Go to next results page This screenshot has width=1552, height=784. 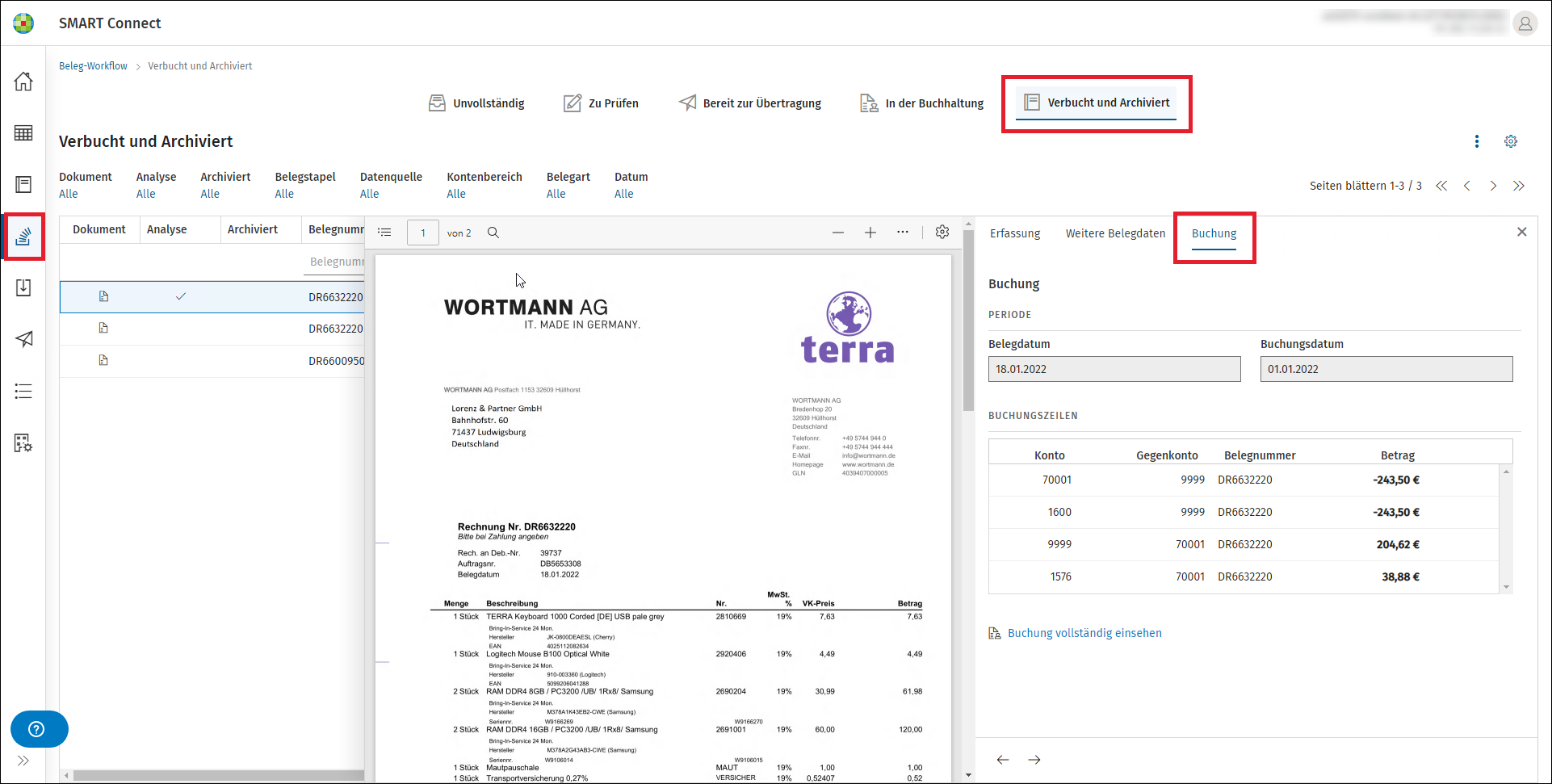[1493, 186]
